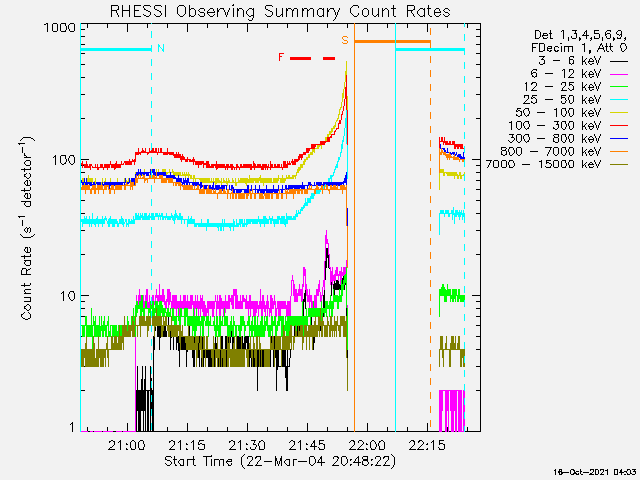
Task: Select the '12 - 25 keV' legend label
Action: click(x=562, y=87)
